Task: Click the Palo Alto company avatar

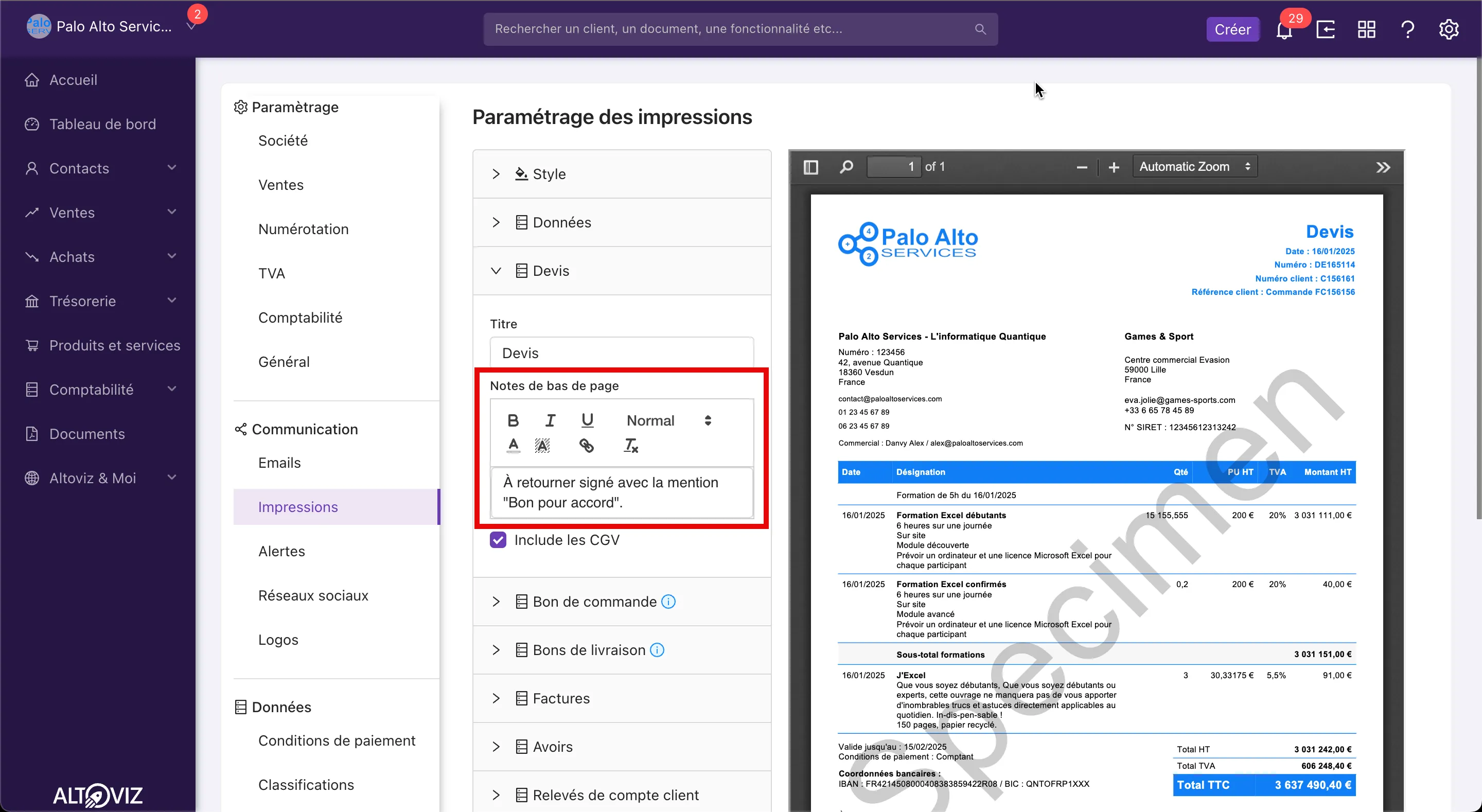Action: point(39,26)
